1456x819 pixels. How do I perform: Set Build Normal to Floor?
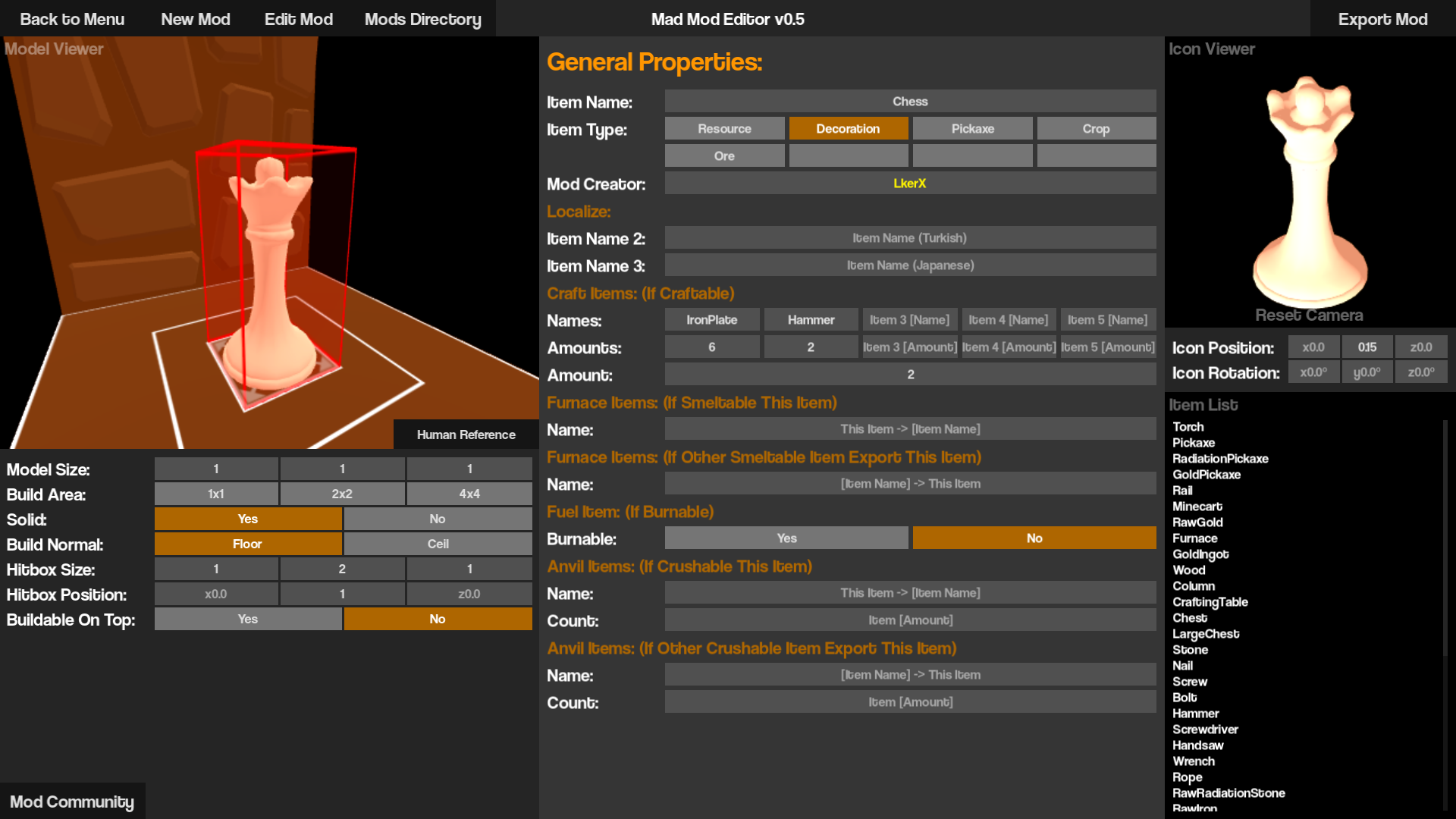(248, 544)
